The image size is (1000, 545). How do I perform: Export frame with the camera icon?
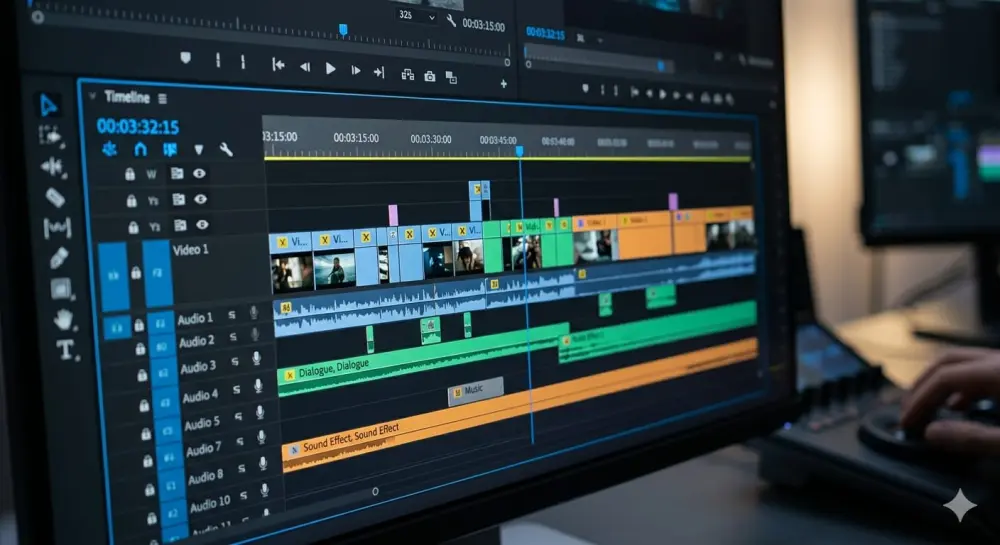430,76
